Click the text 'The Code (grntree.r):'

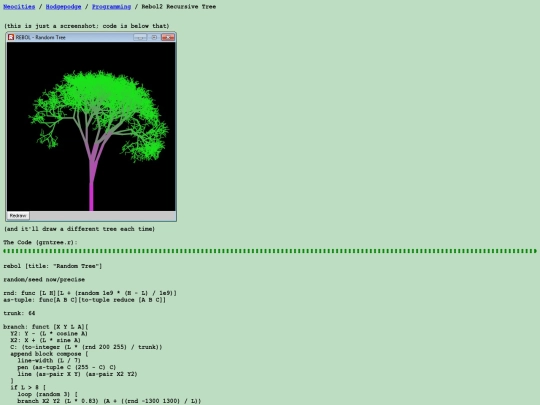pyautogui.click(x=40, y=242)
